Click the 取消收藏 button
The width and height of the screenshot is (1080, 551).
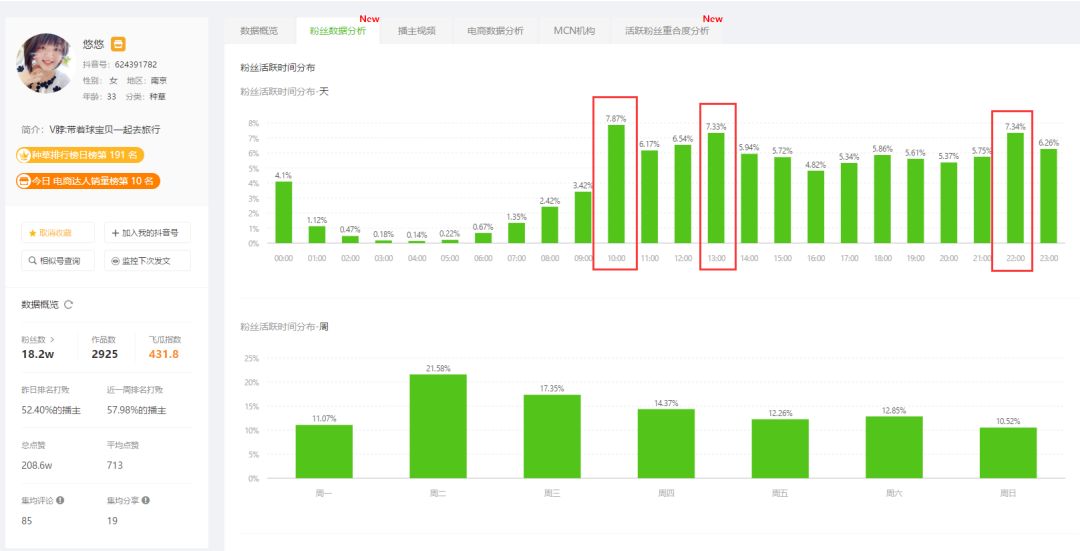[x=58, y=233]
